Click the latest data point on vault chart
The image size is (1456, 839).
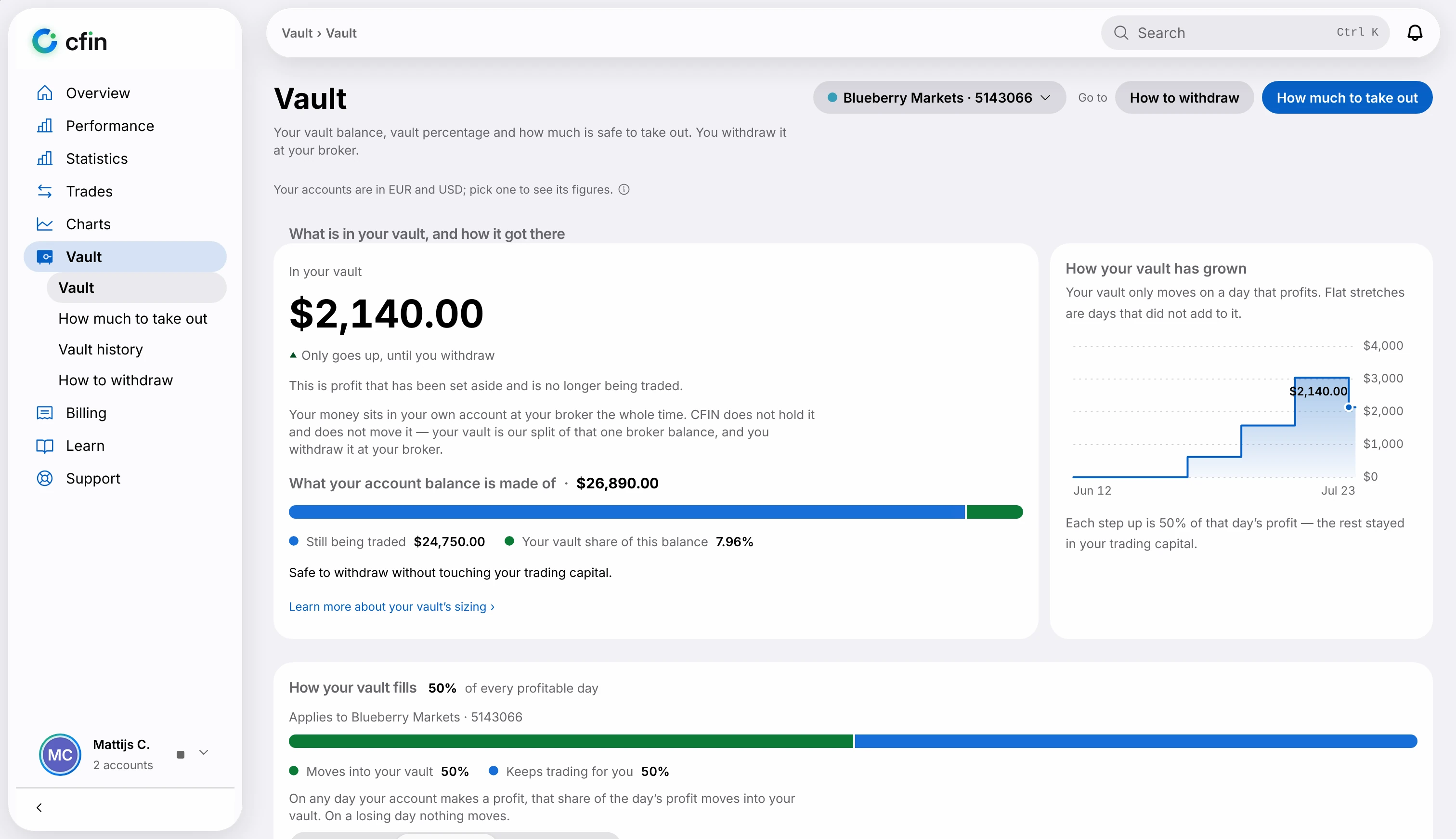1348,407
